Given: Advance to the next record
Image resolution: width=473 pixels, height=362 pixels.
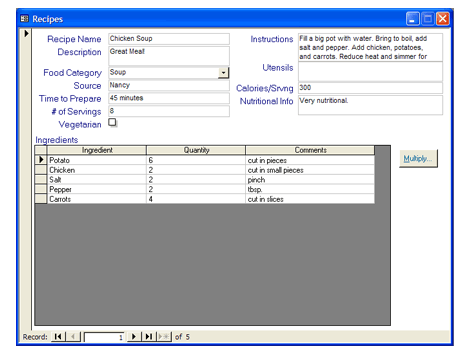Looking at the screenshot, I should 134,337.
